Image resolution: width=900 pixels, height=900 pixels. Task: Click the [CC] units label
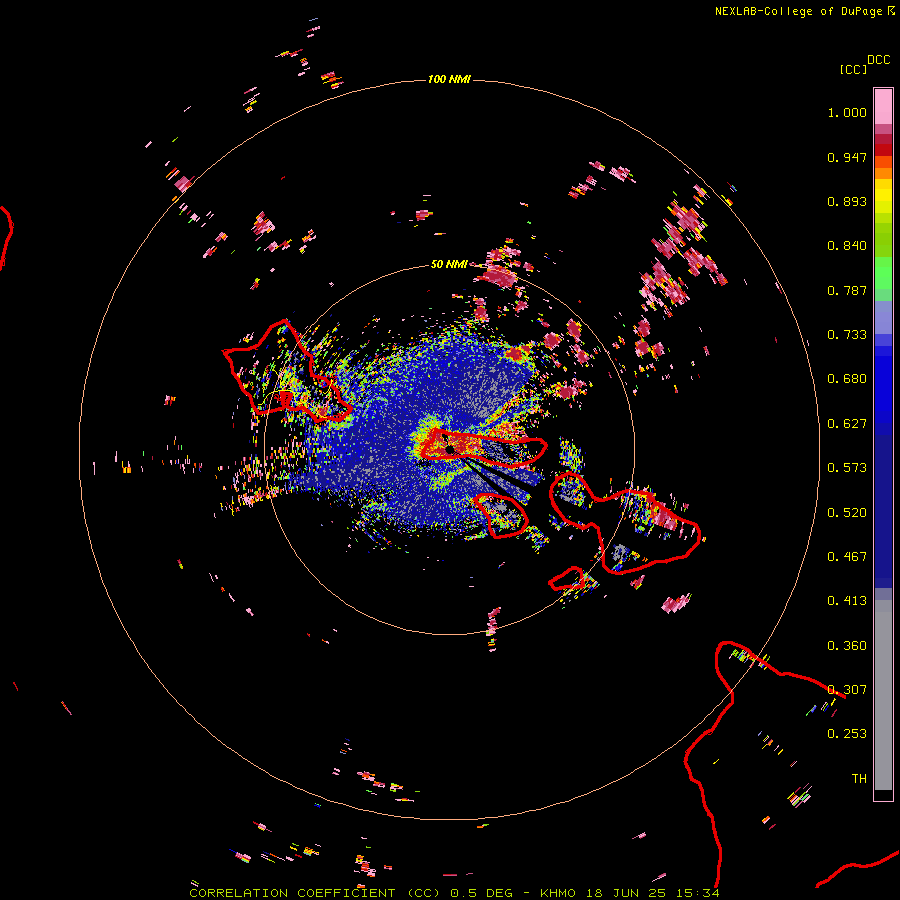tap(853, 69)
